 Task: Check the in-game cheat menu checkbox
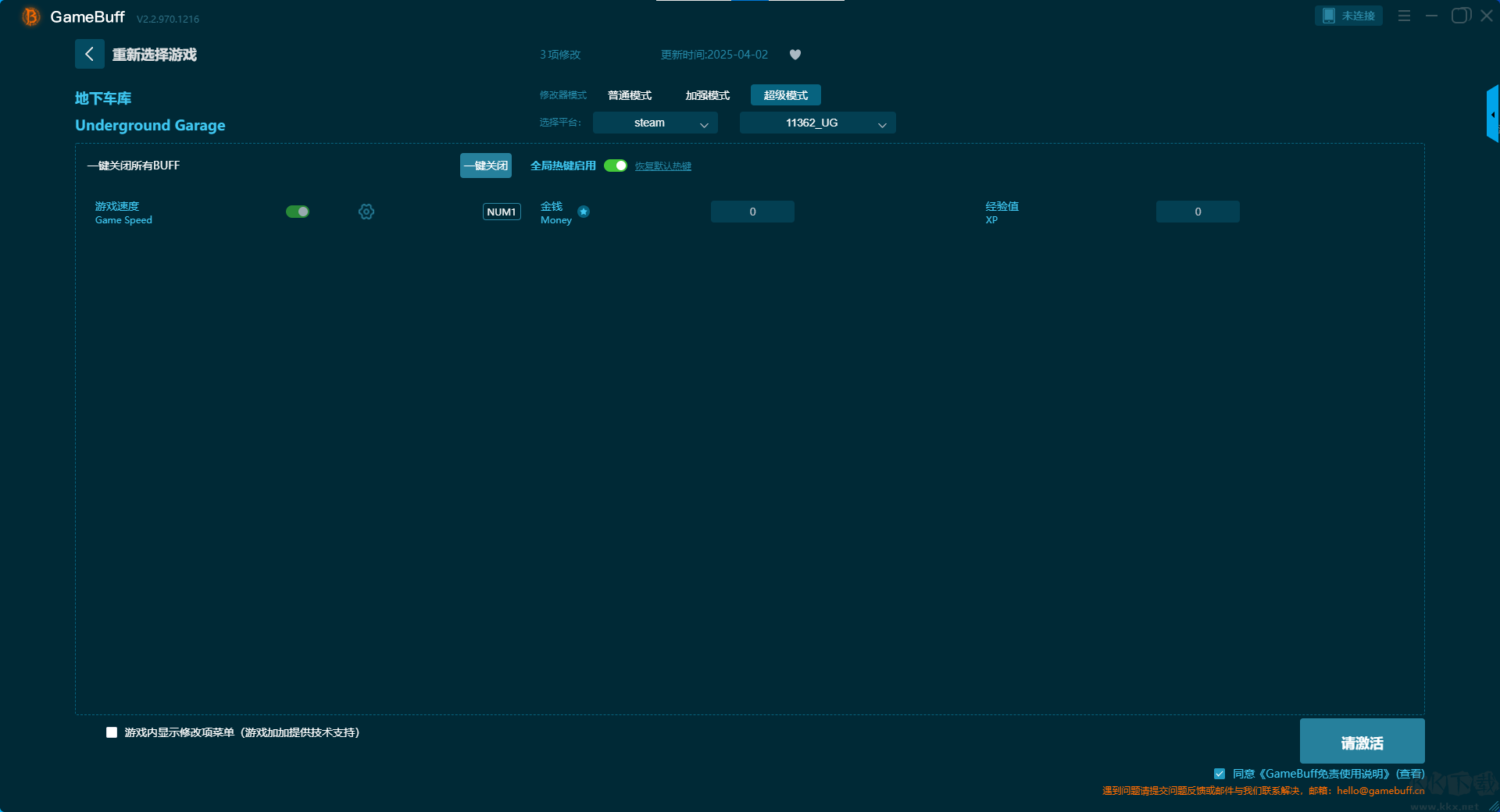pyautogui.click(x=112, y=732)
